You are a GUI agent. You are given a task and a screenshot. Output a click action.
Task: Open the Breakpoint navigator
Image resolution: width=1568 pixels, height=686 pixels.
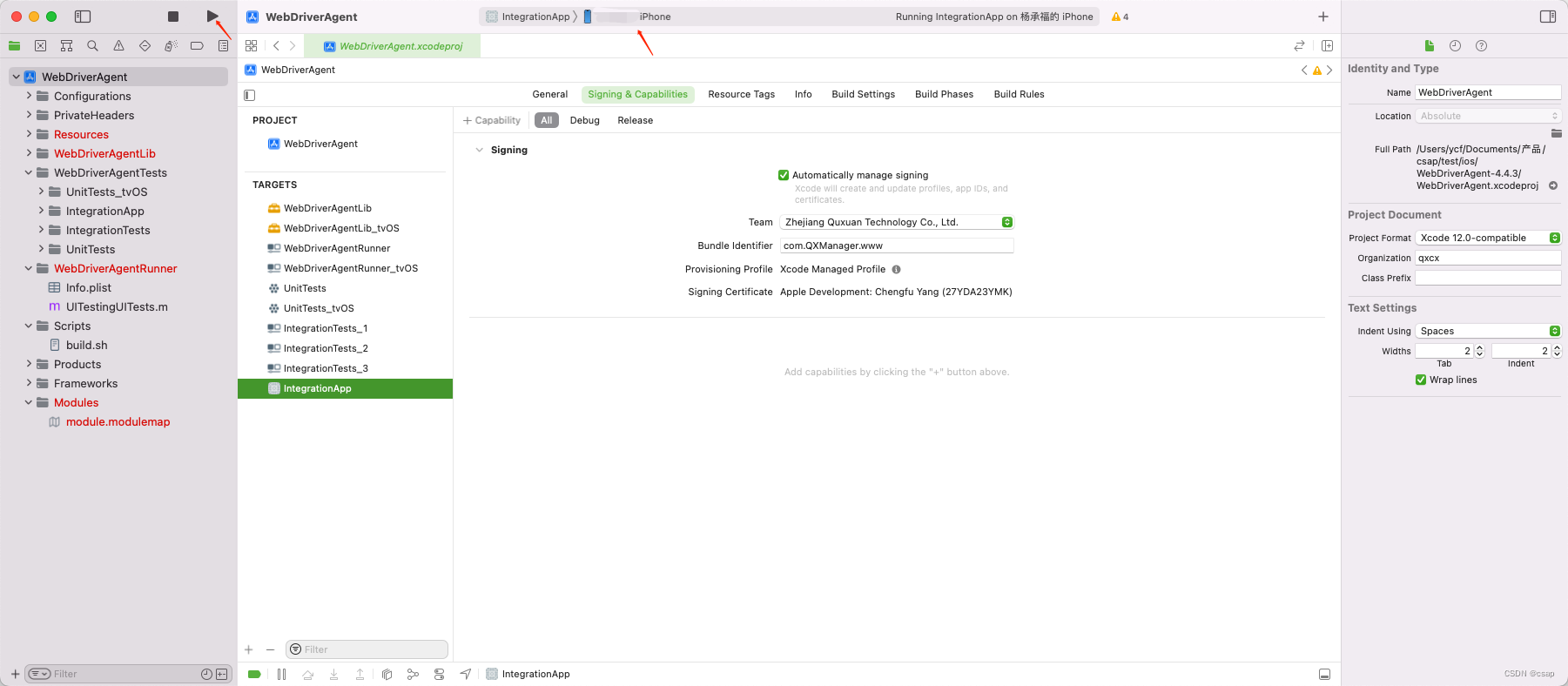tap(197, 45)
